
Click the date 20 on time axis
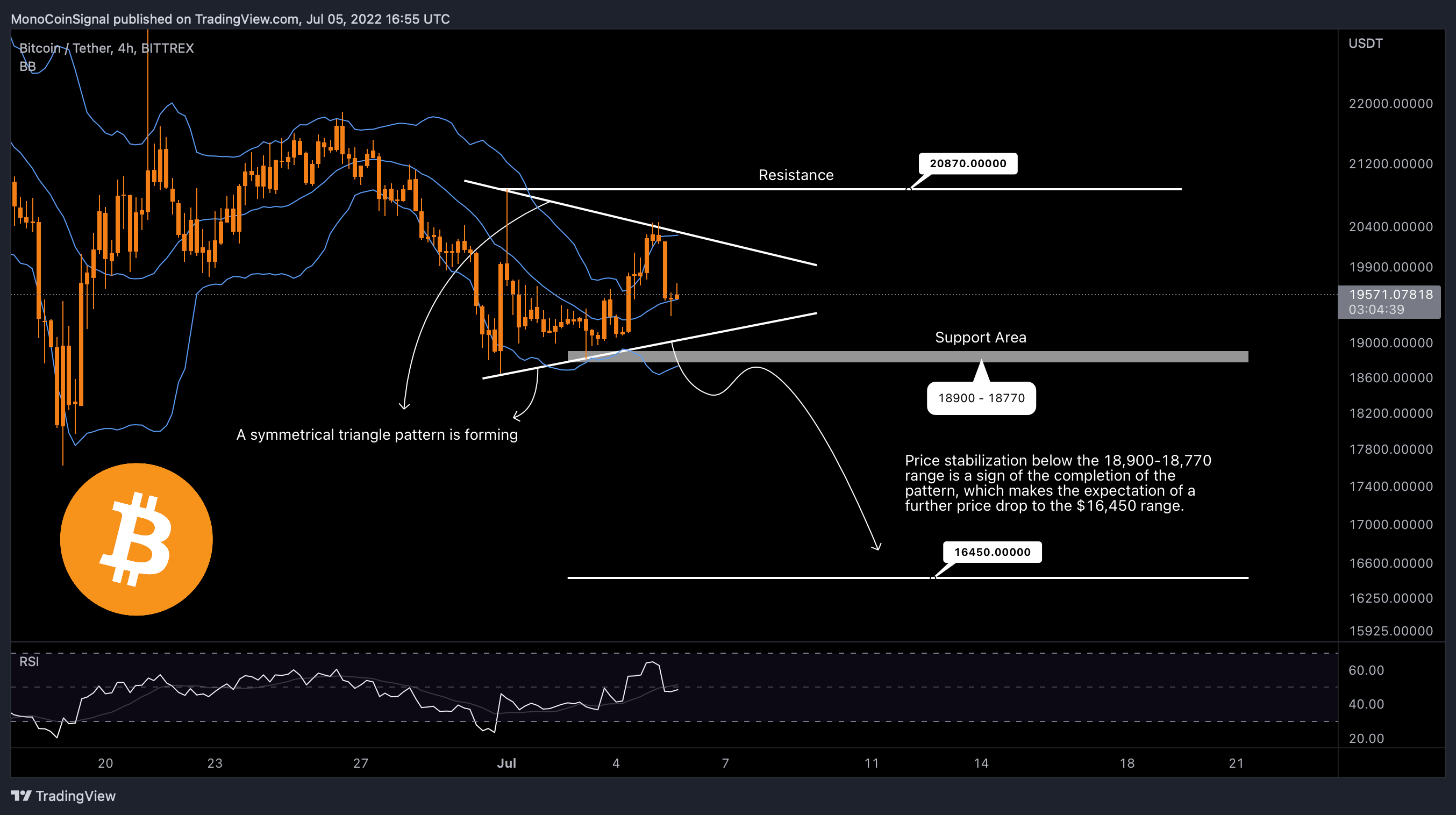(105, 763)
